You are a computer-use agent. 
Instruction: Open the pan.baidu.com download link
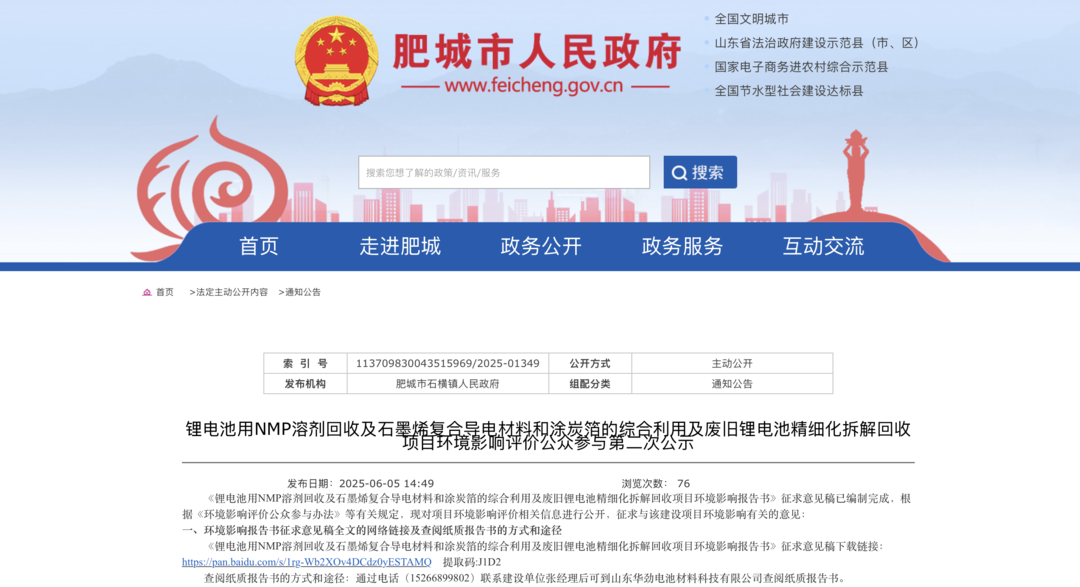click(x=307, y=562)
